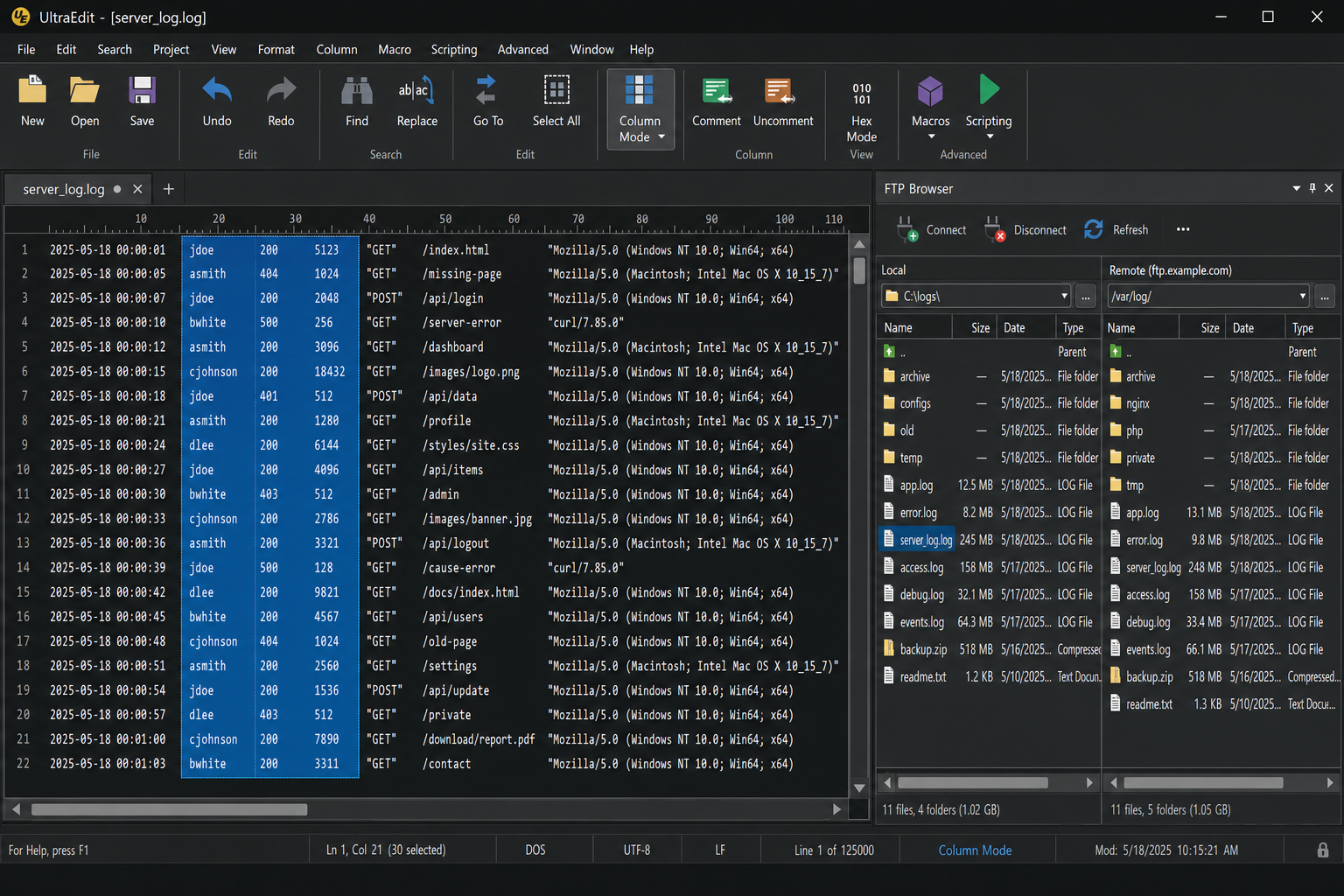
Task: Refresh the FTP Browser listing
Action: tap(1116, 229)
